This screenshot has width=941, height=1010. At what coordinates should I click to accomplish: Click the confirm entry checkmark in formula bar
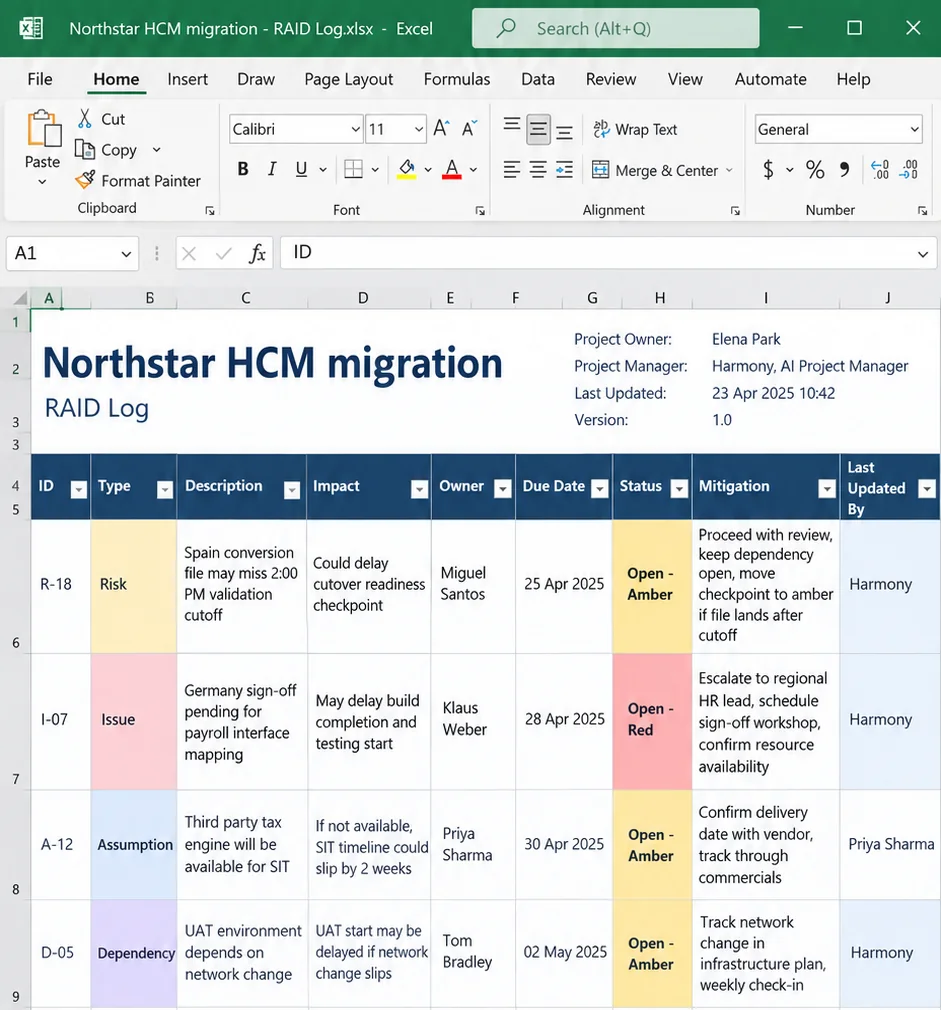pyautogui.click(x=223, y=253)
